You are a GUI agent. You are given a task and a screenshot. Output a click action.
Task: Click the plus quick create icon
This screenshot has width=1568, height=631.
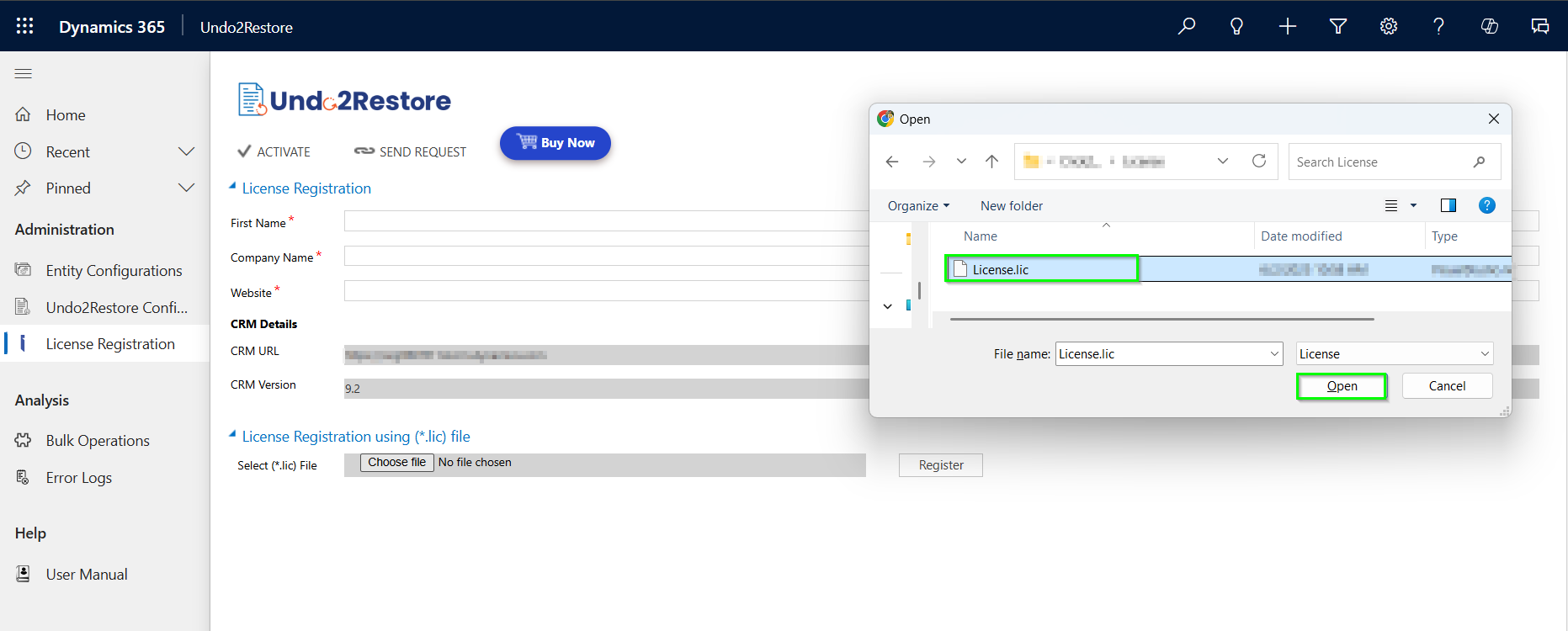pos(1287,26)
